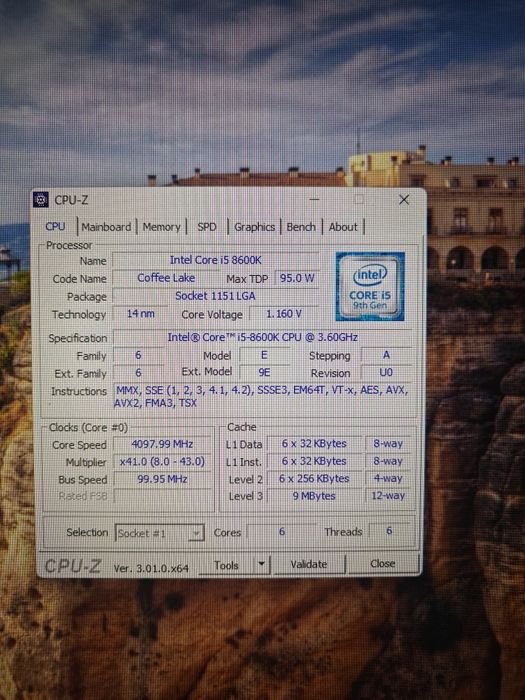The width and height of the screenshot is (525, 700).
Task: Click the 14 nm technology value
Action: pos(140,313)
